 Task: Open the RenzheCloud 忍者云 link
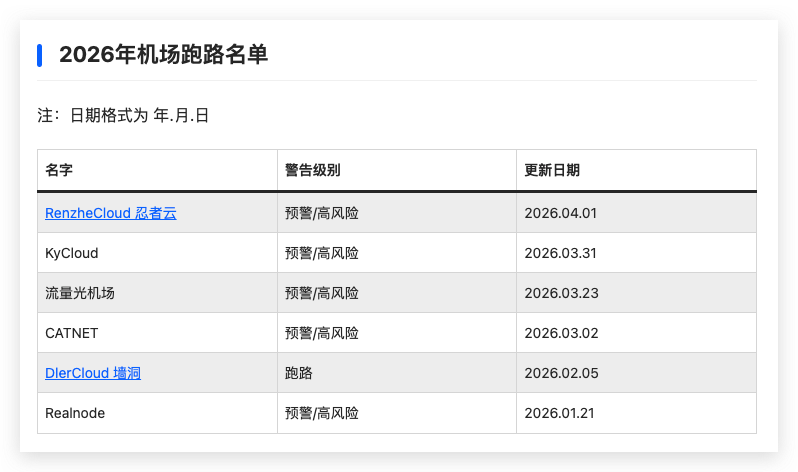point(110,213)
